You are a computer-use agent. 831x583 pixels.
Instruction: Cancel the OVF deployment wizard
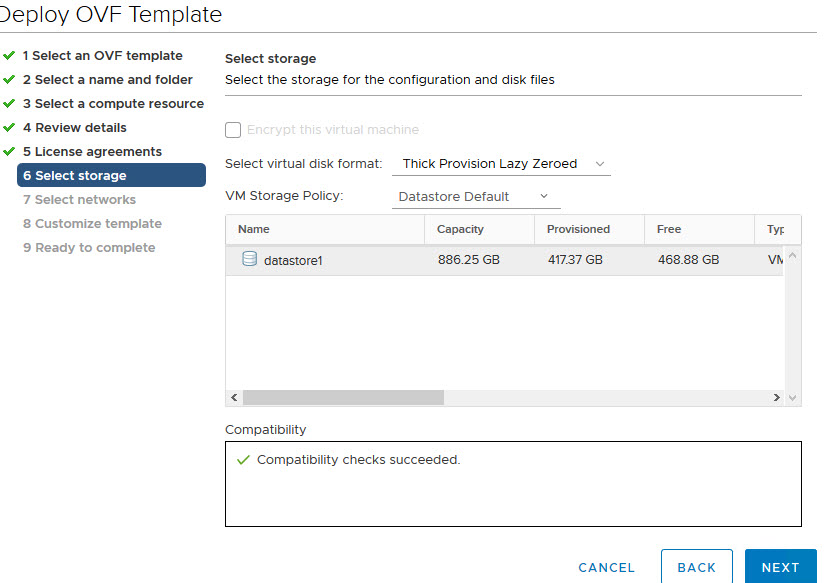(606, 567)
